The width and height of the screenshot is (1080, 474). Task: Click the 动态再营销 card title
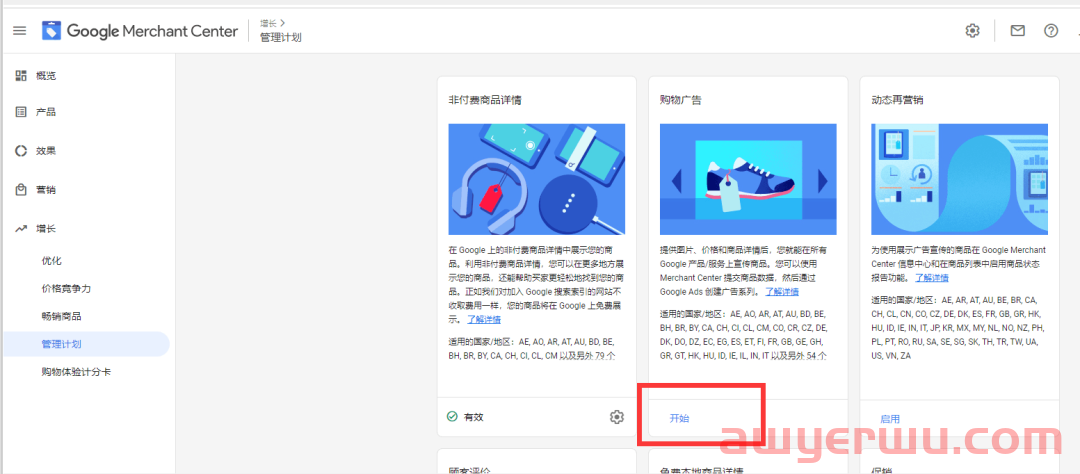[897, 100]
